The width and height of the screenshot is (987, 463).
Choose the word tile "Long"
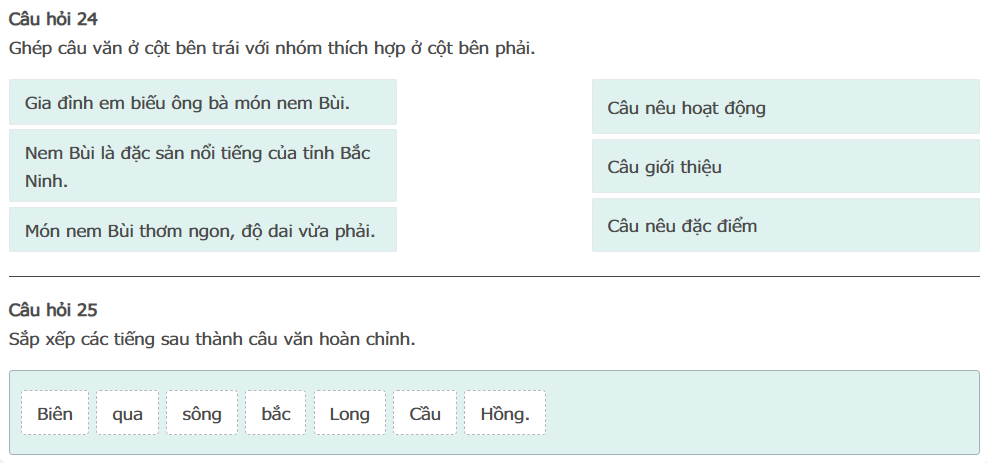pos(349,413)
